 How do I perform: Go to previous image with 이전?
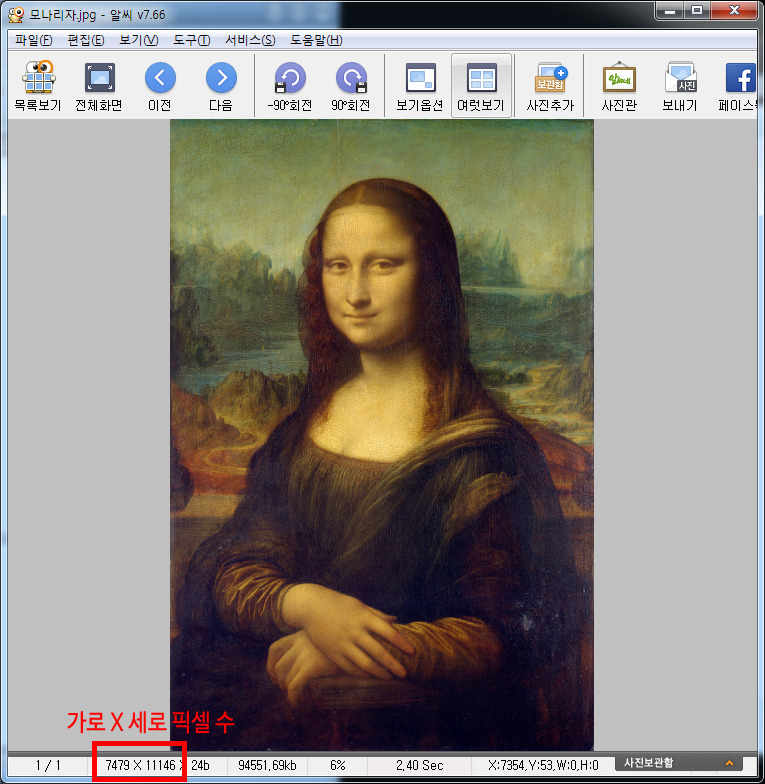[x=160, y=86]
